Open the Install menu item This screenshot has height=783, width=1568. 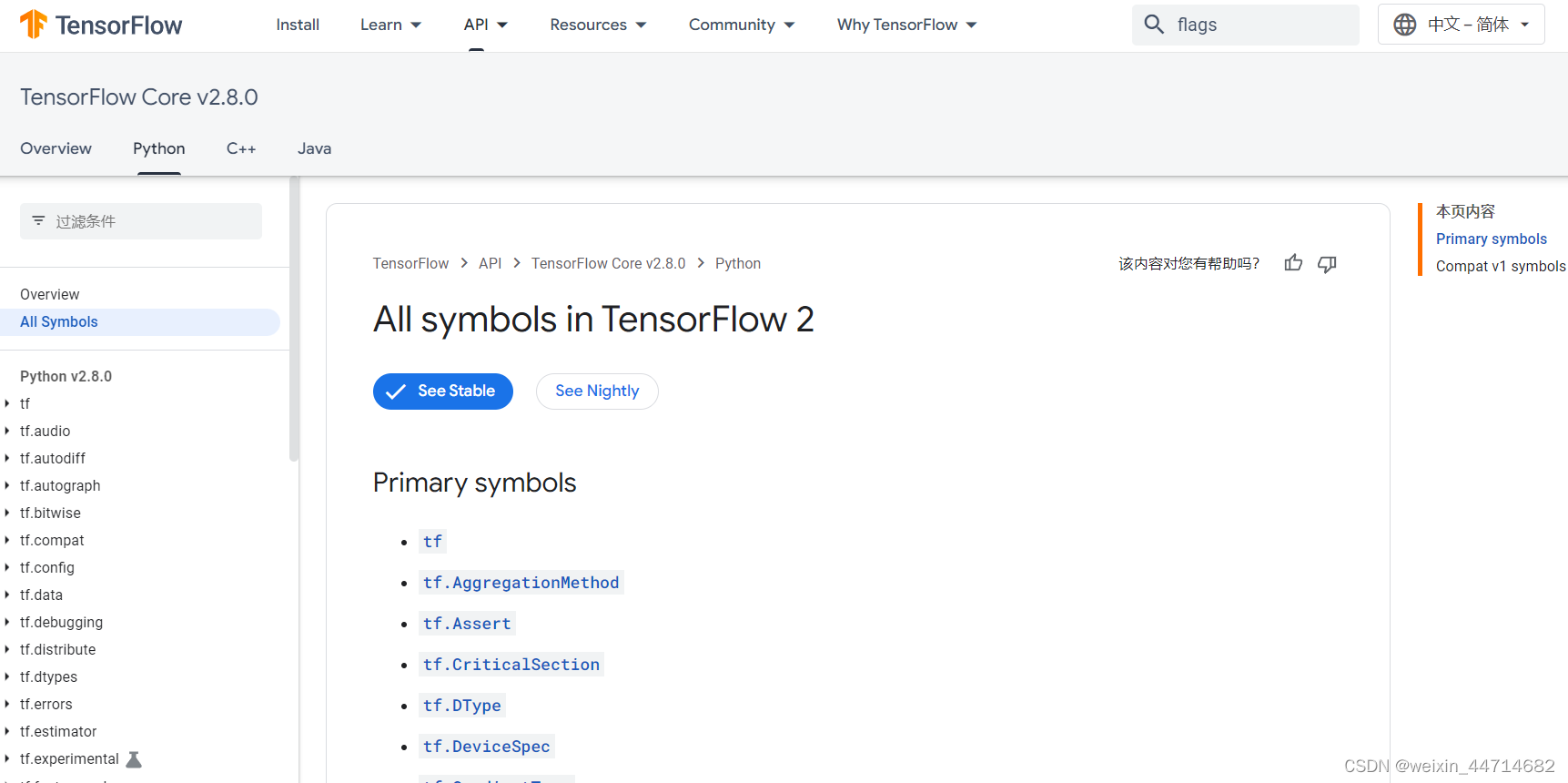click(298, 25)
